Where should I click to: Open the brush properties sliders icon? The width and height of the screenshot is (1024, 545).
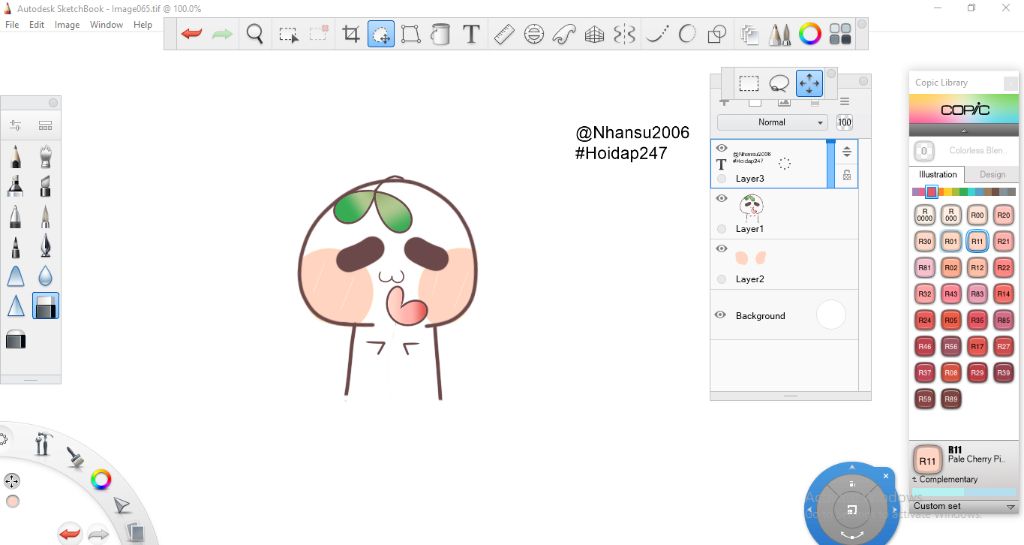click(15, 125)
